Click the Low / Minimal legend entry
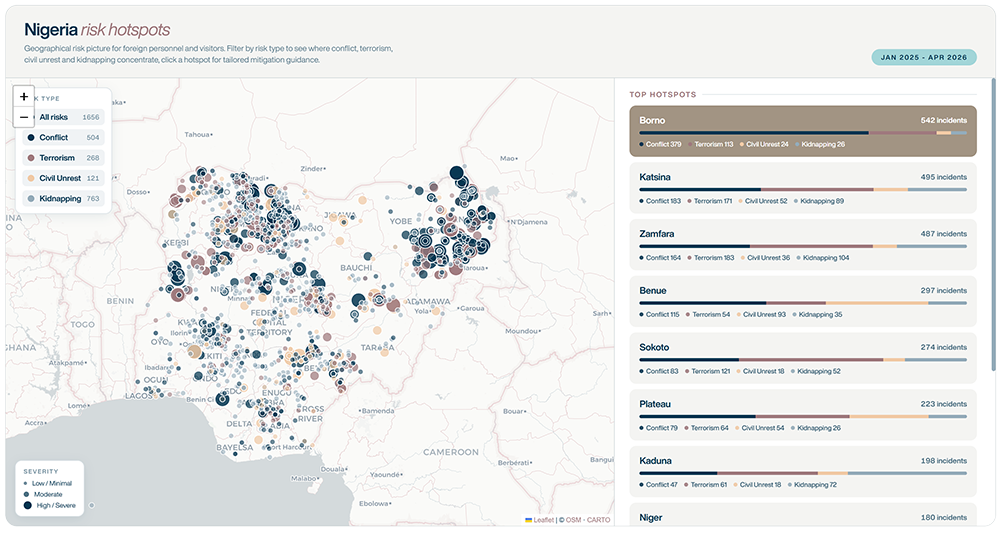The height and width of the screenshot is (538, 1000). (x=48, y=483)
